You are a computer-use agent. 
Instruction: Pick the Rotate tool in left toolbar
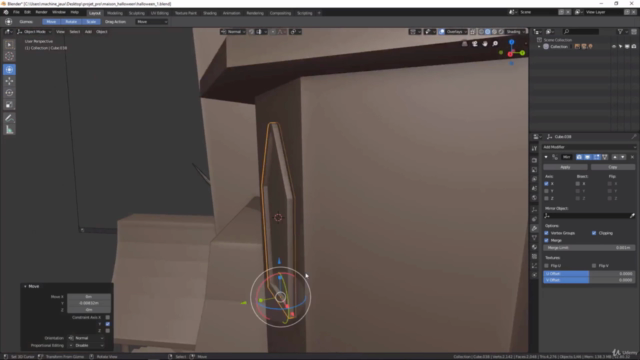pyautogui.click(x=9, y=93)
